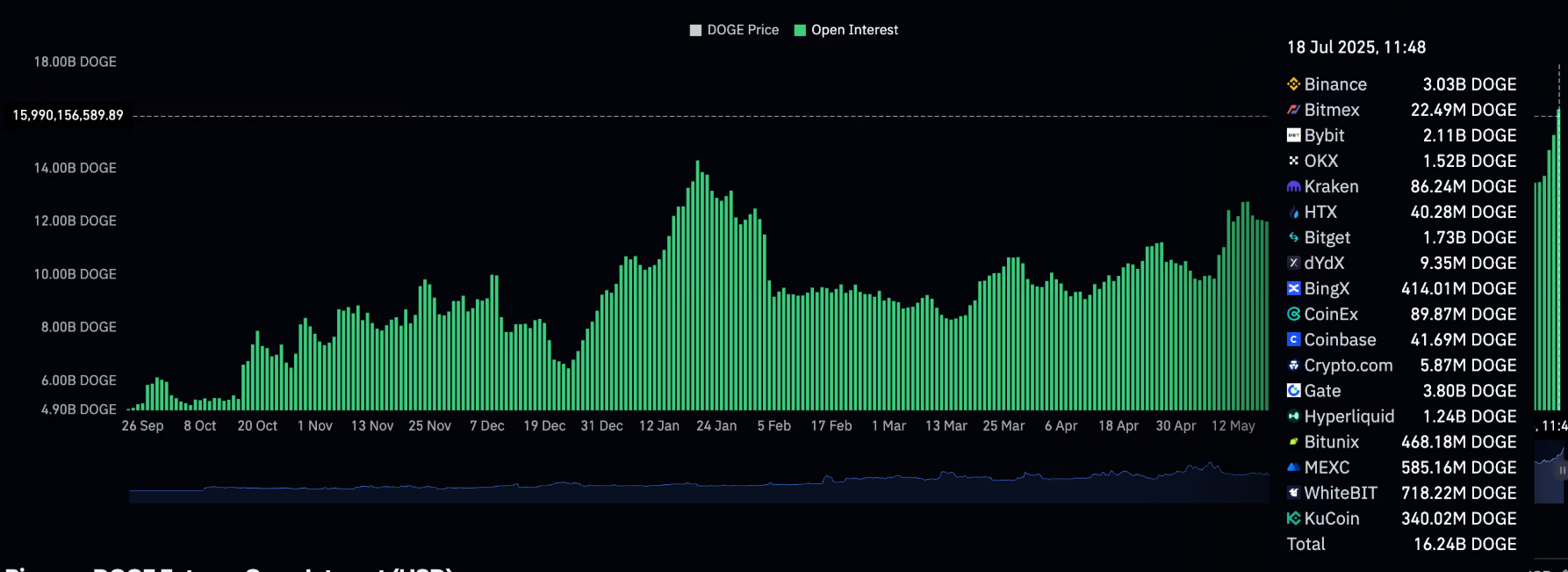Click the Coinbase logo icon
This screenshot has height=572, width=1568.
[x=1293, y=339]
